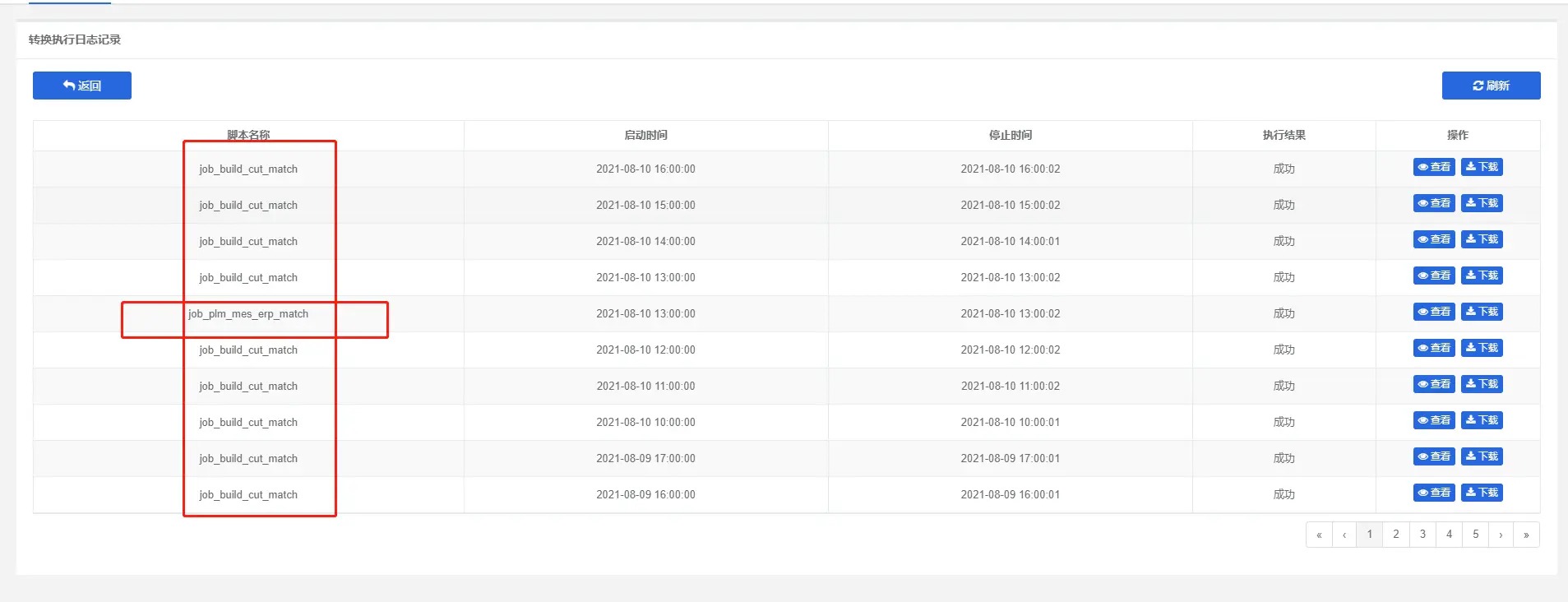Download log for 2021-08-10 10:00:00 run
1568x602 pixels.
(1482, 420)
